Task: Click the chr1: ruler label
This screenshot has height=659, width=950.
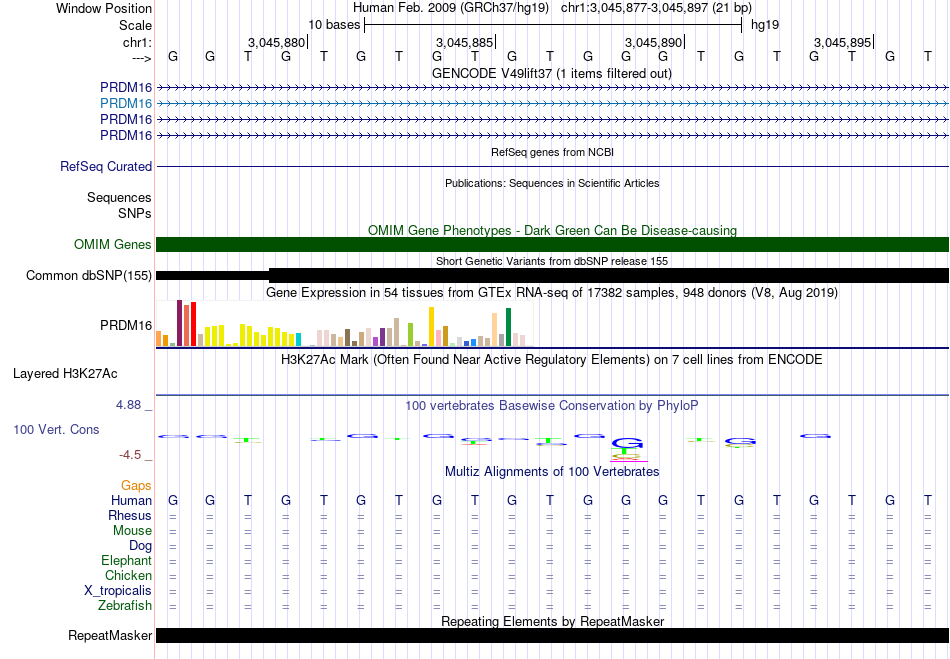Action: click(137, 42)
